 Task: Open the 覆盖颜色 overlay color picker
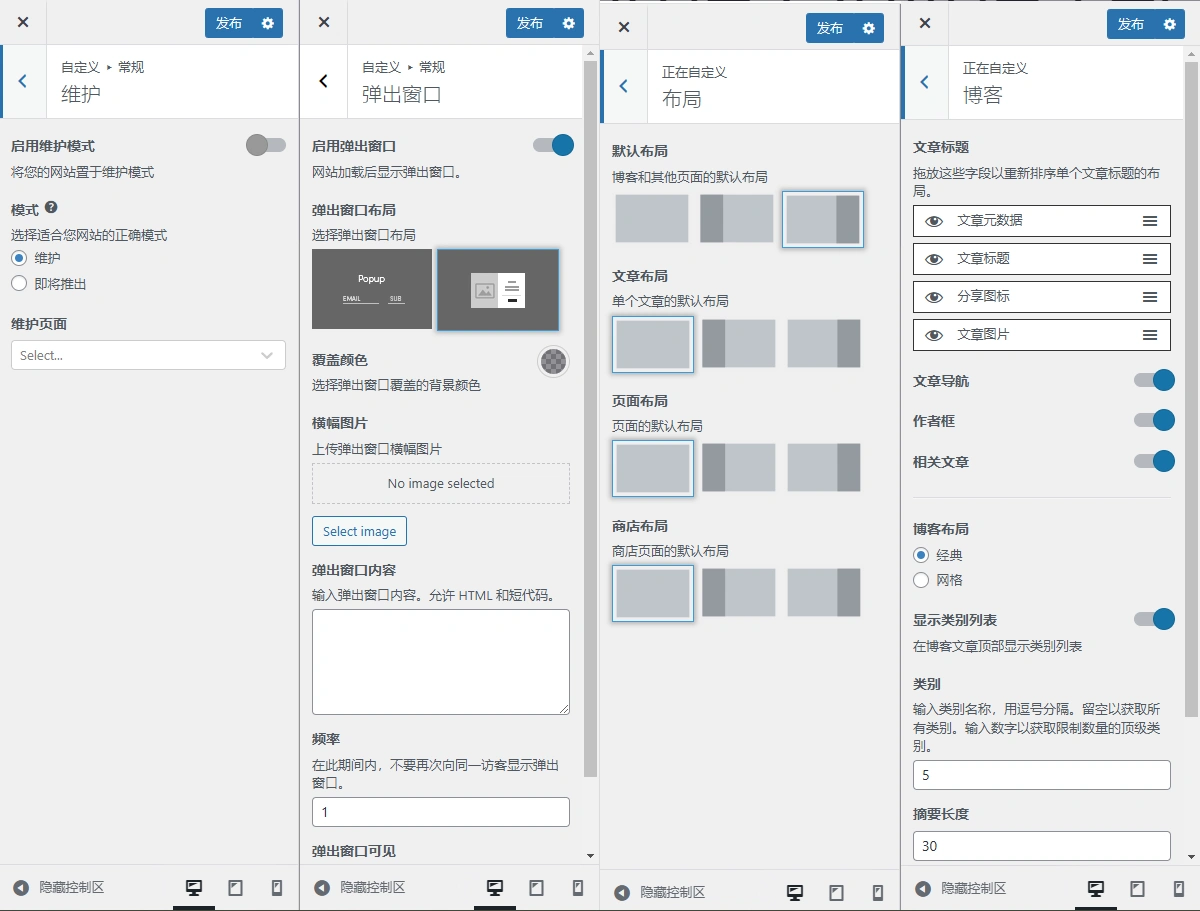tap(553, 362)
